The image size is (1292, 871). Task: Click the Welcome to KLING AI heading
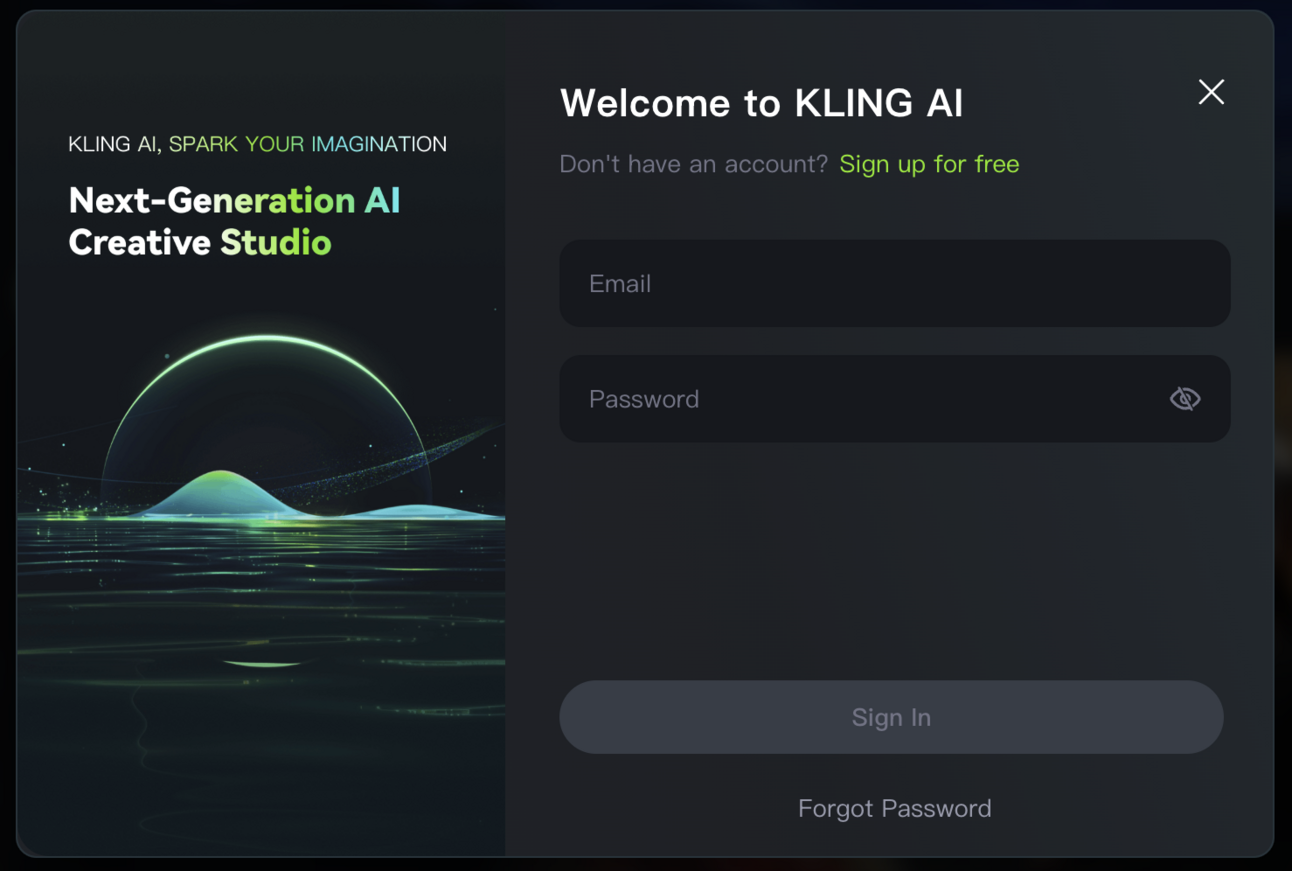[762, 102]
